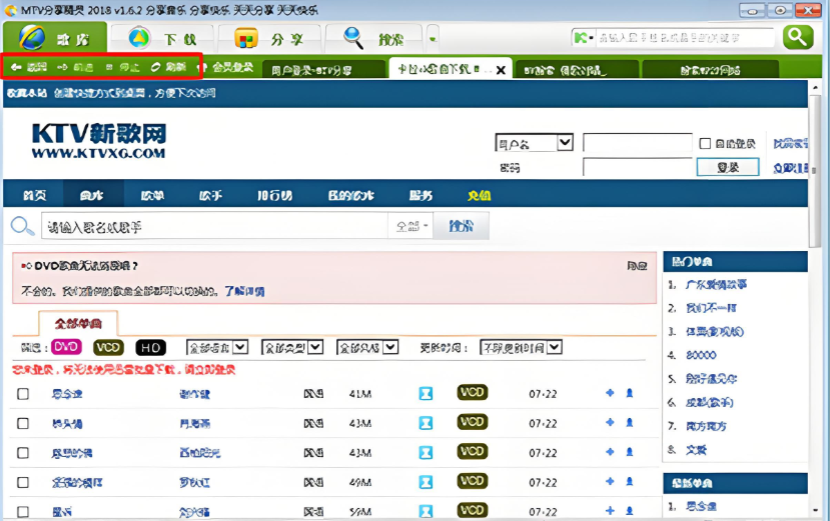This screenshot has height=521, width=830.
Task: Open the 全部 scope dropdown in song search
Action: point(411,227)
